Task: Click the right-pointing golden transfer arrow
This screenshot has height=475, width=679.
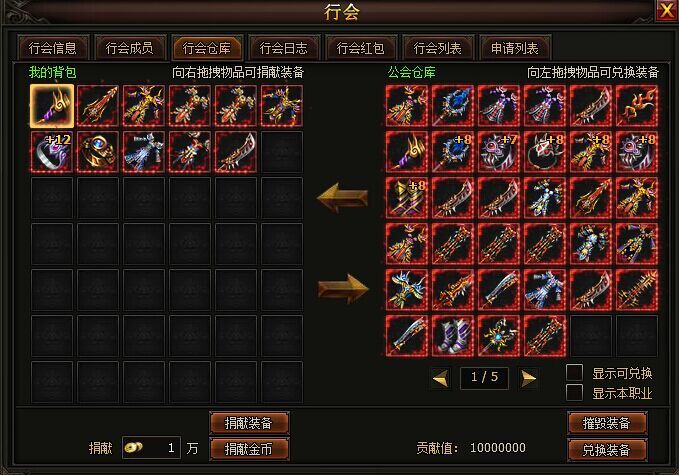Action: [343, 289]
